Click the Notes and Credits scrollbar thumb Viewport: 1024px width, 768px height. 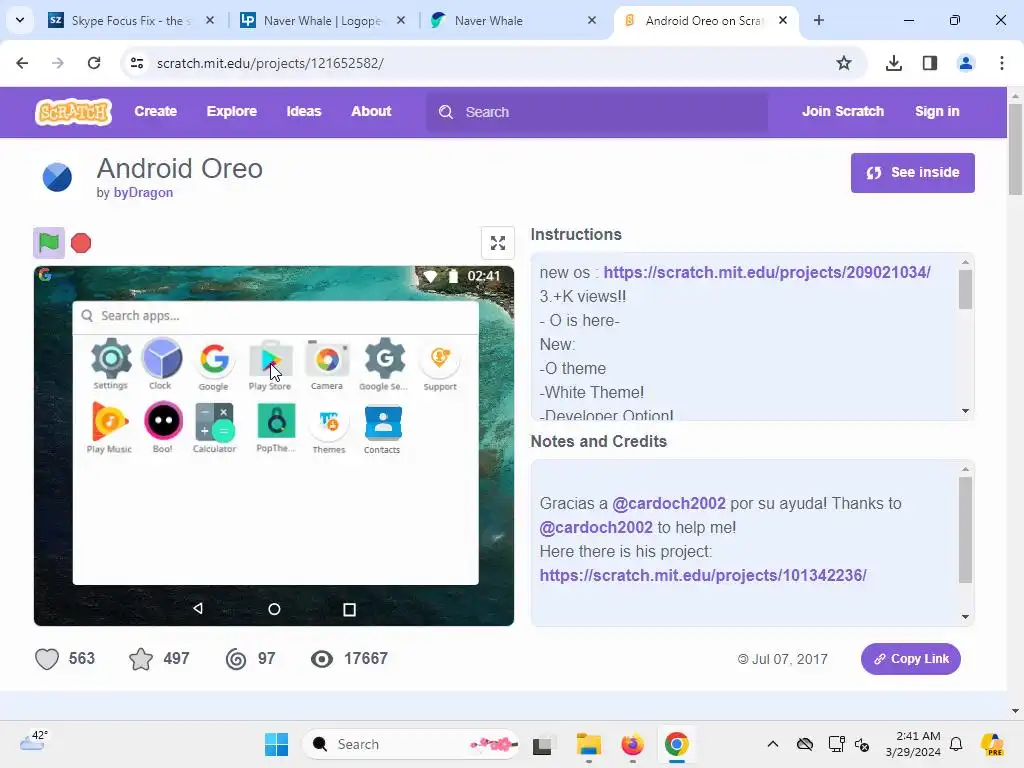coord(965,530)
